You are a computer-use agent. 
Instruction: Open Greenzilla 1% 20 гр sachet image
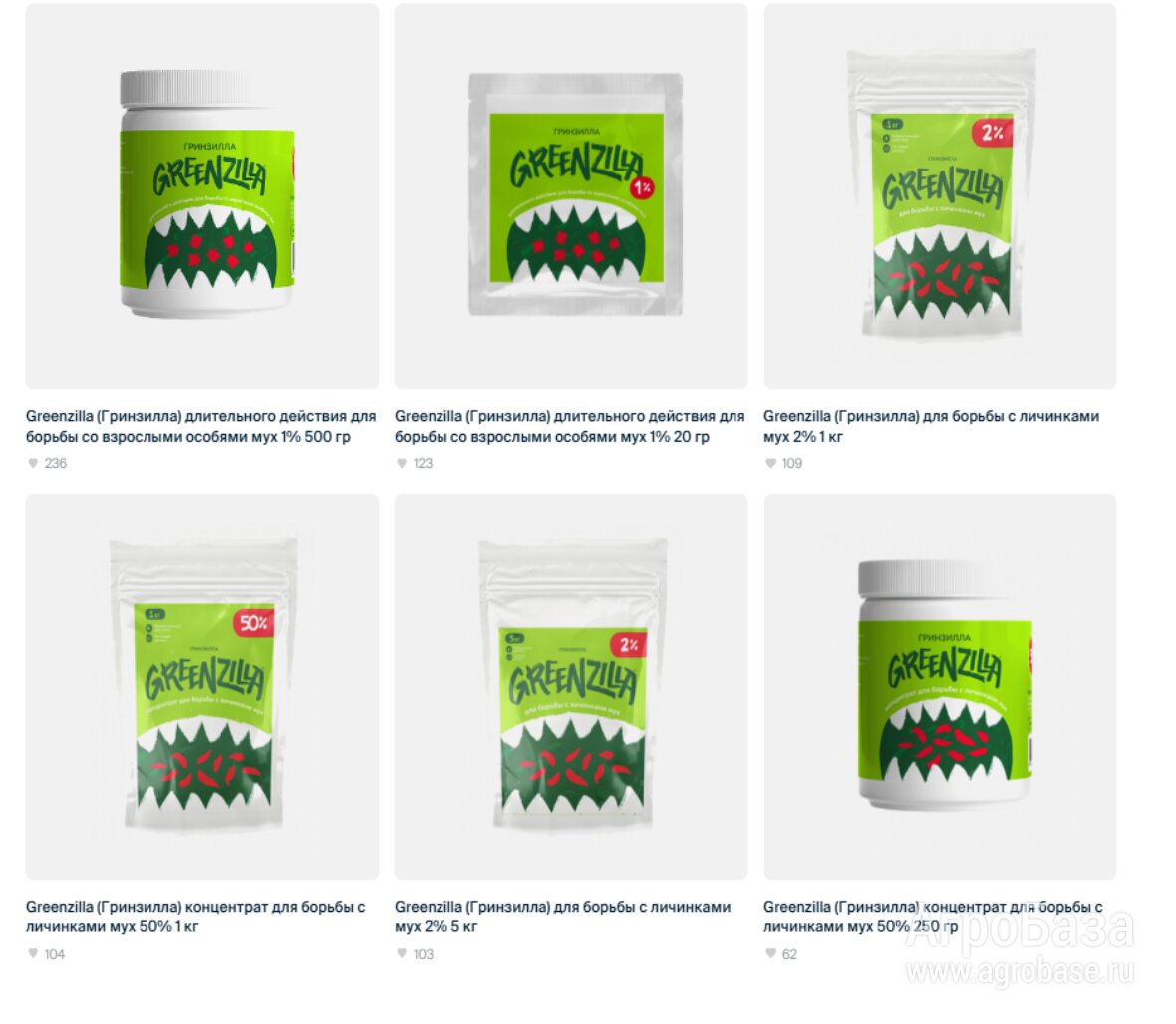click(571, 196)
